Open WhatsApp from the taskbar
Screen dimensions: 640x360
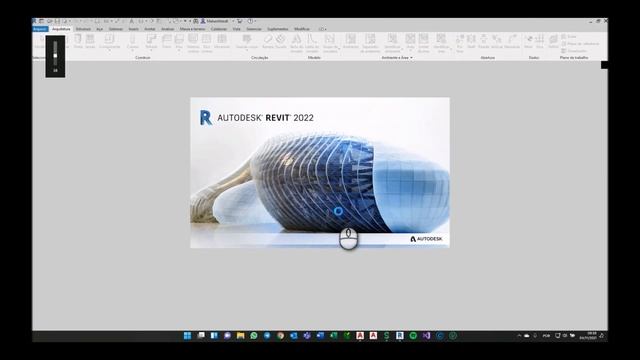(x=254, y=336)
